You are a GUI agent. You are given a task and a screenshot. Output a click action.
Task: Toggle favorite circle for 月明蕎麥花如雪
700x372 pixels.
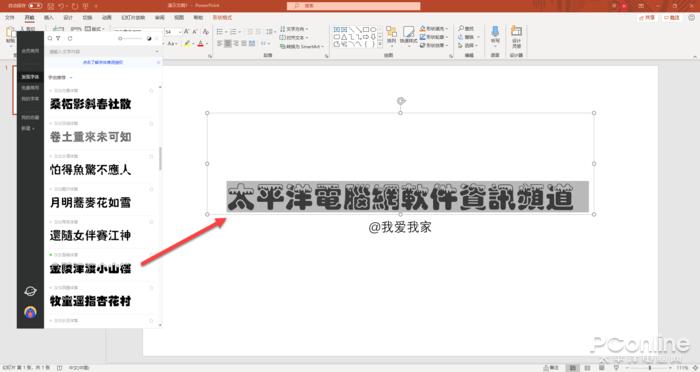[x=151, y=189]
